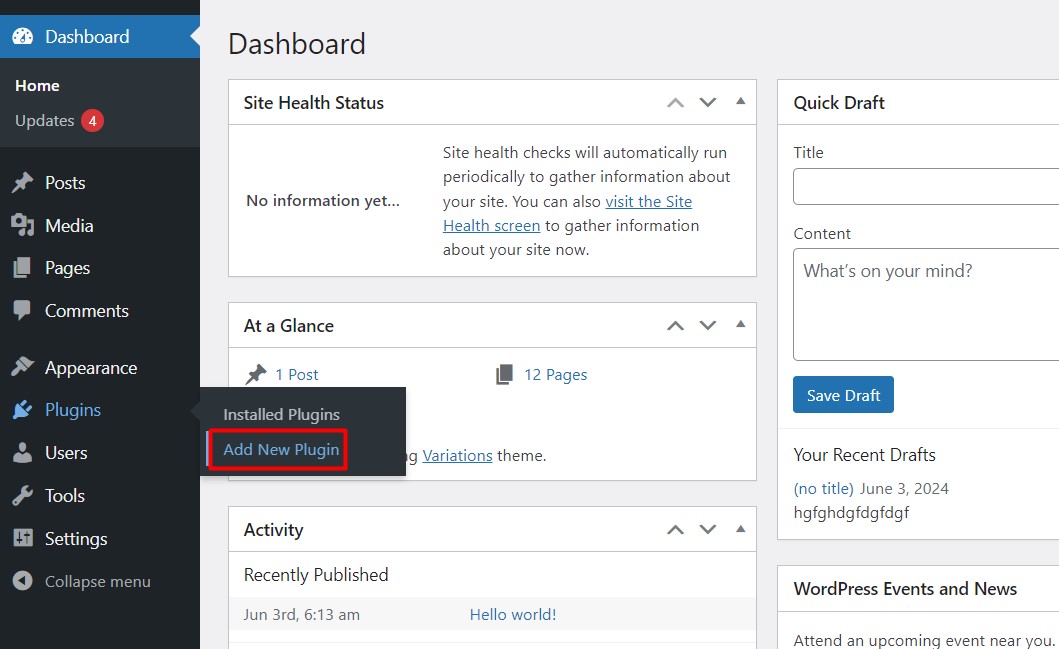Follow the visit the Site Health screen link
The height and width of the screenshot is (649, 1059).
point(567,213)
